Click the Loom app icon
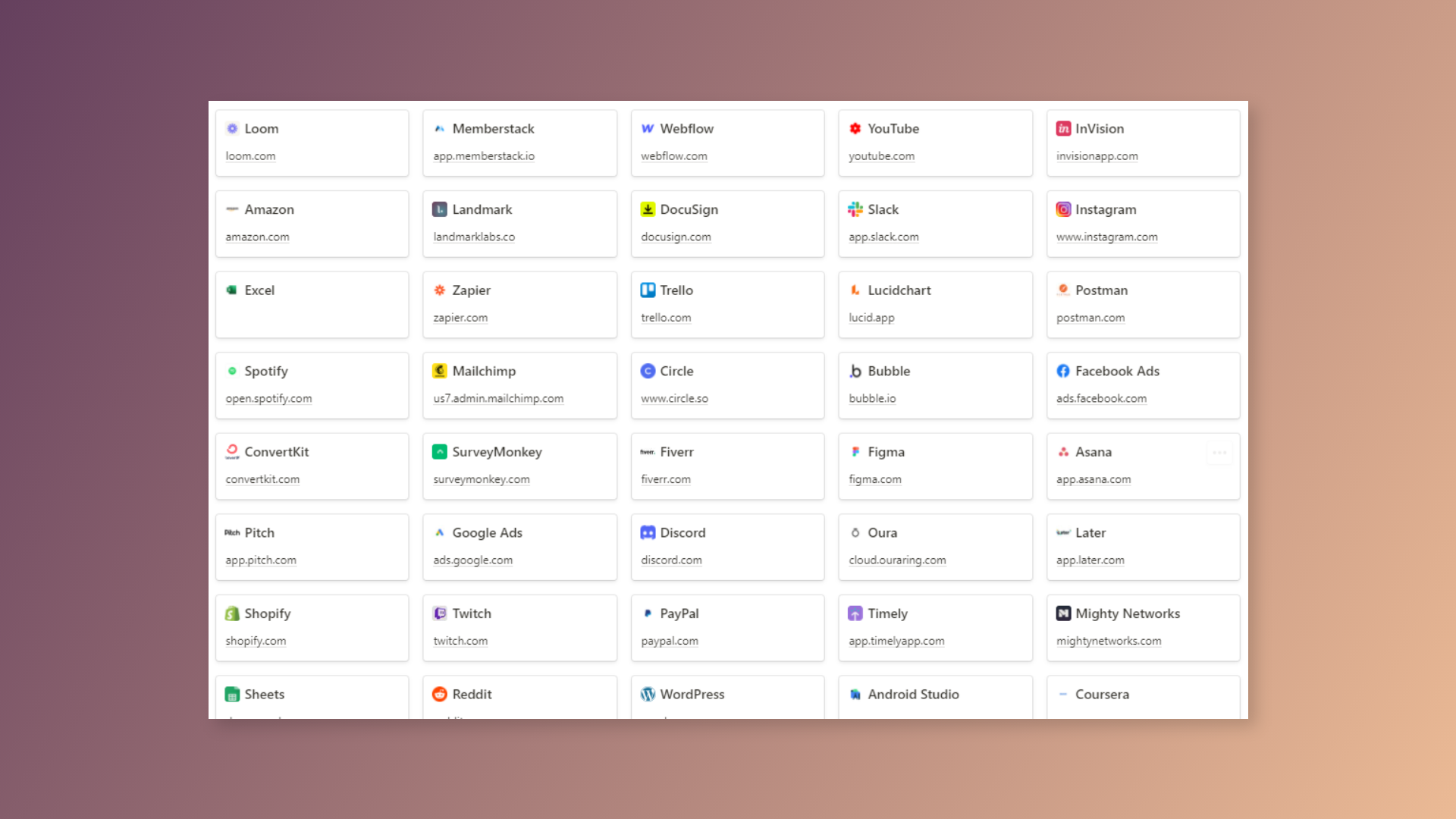The width and height of the screenshot is (1456, 819). [x=232, y=129]
